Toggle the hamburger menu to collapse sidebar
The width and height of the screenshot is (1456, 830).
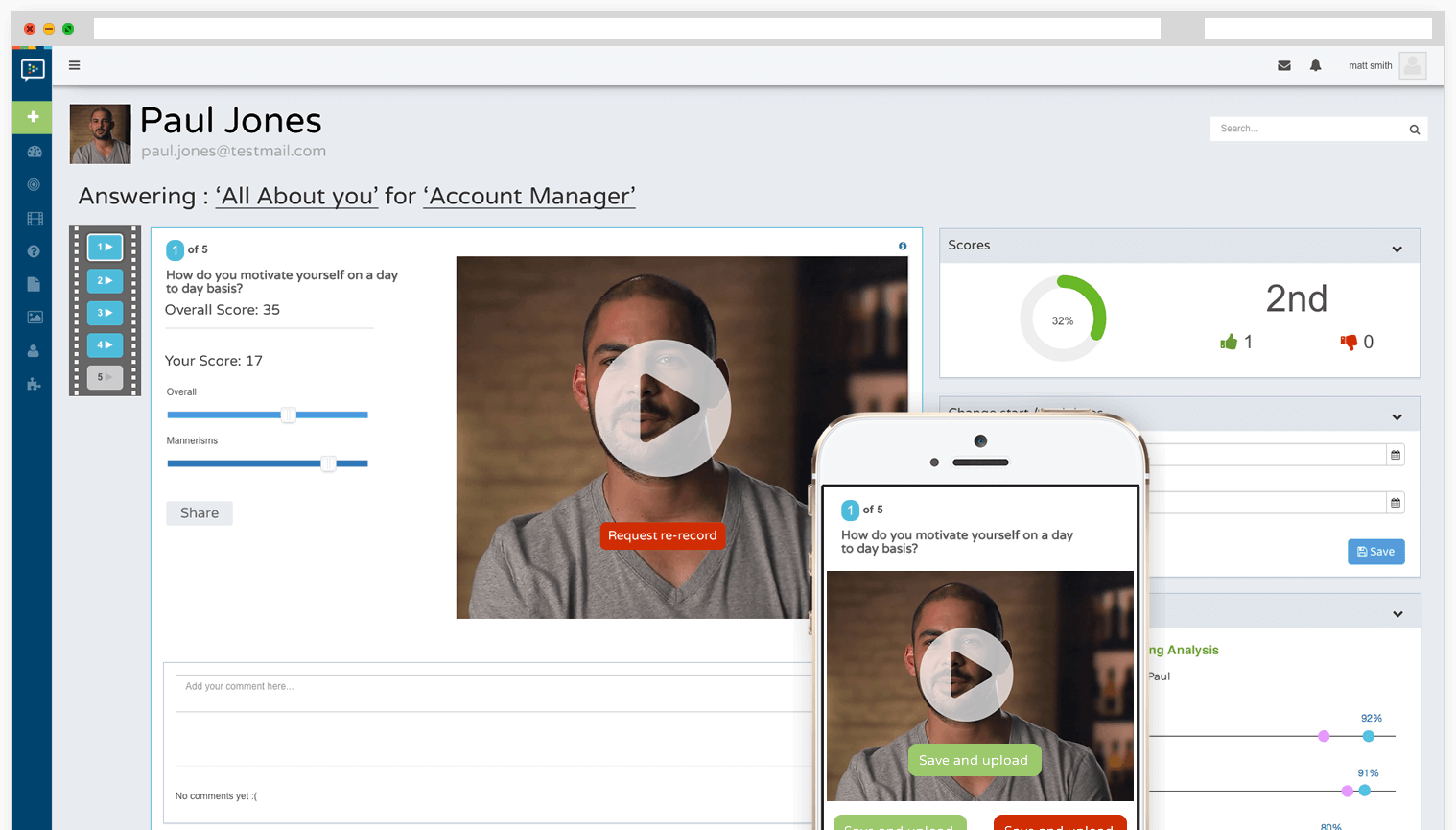74,65
